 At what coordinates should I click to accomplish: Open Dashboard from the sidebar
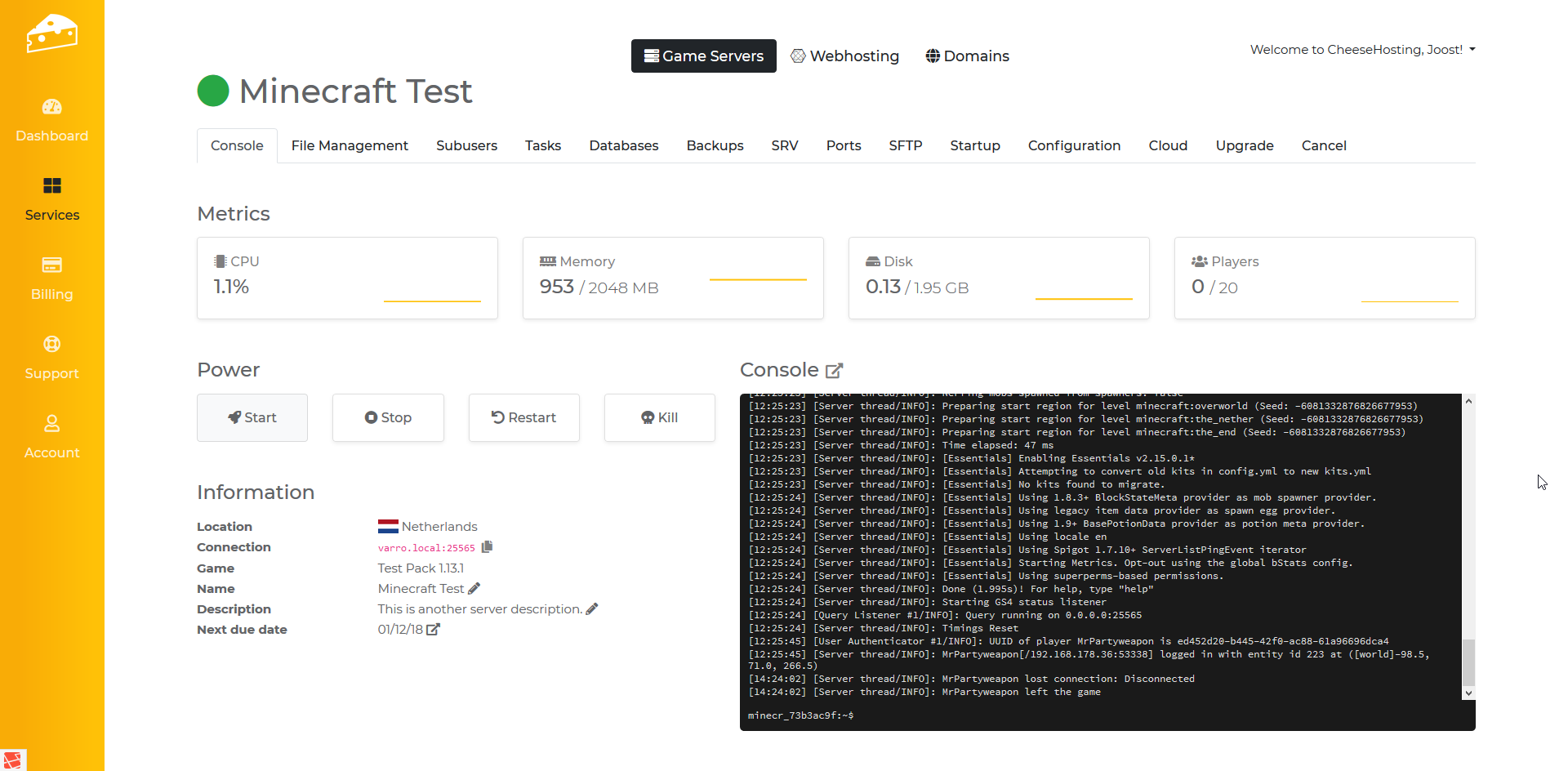51,120
